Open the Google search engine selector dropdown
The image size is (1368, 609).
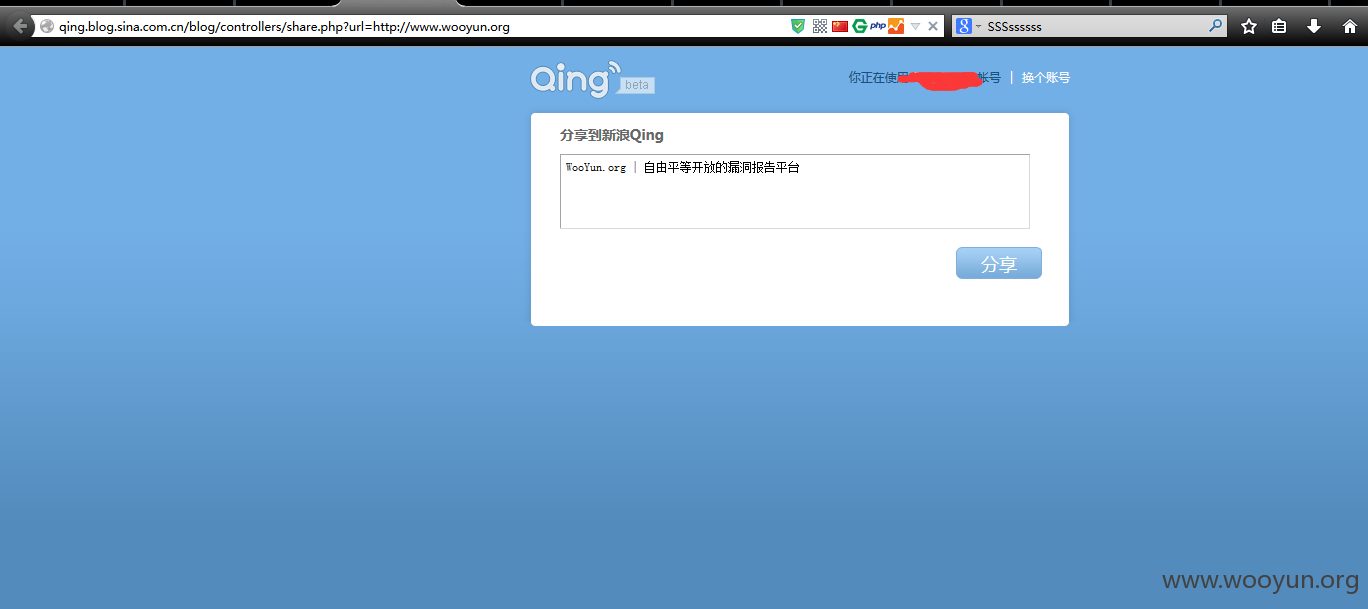click(x=968, y=26)
